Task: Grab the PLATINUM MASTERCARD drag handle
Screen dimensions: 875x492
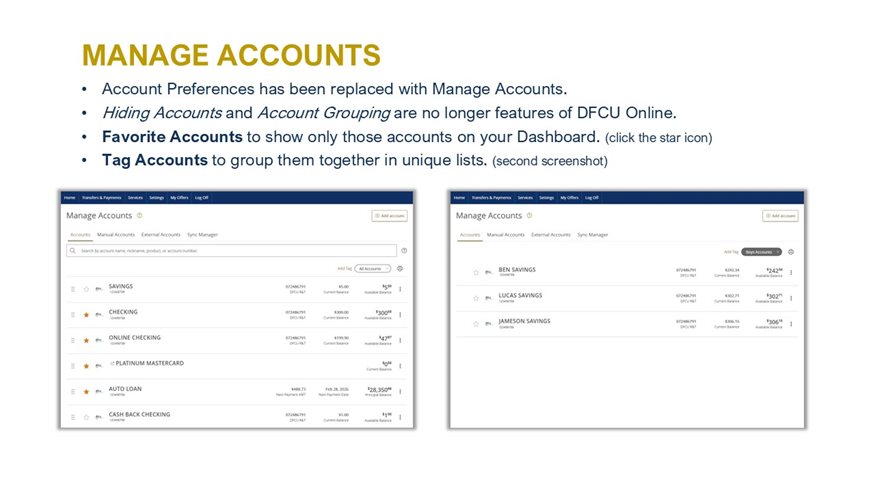Action: 73,366
